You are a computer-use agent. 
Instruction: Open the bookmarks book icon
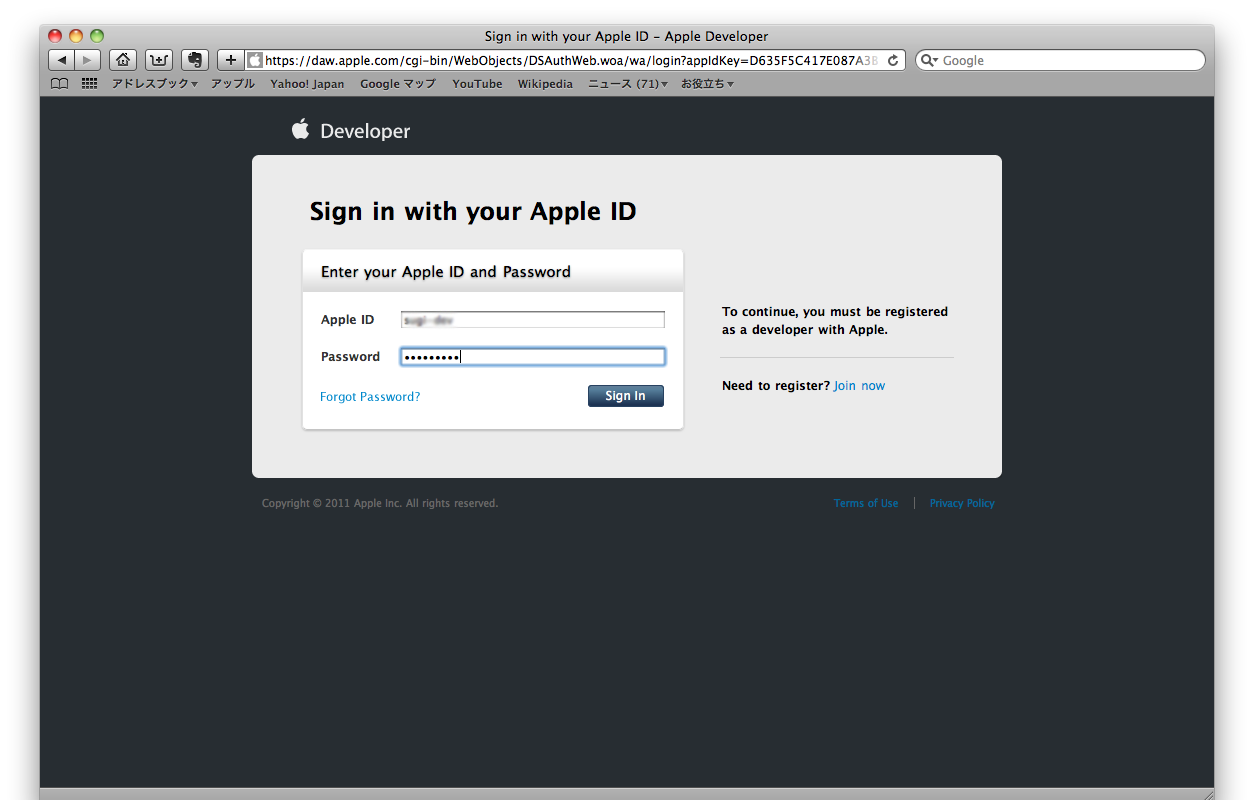point(60,84)
